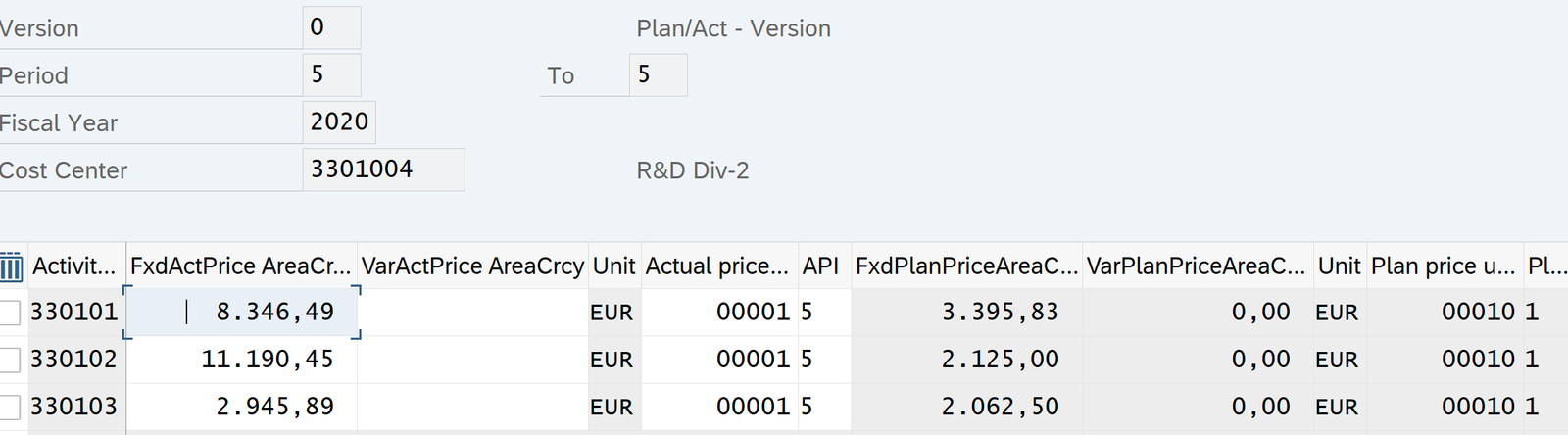Click the Cost Center field 3301004
This screenshot has width=1568, height=435.
point(383,169)
